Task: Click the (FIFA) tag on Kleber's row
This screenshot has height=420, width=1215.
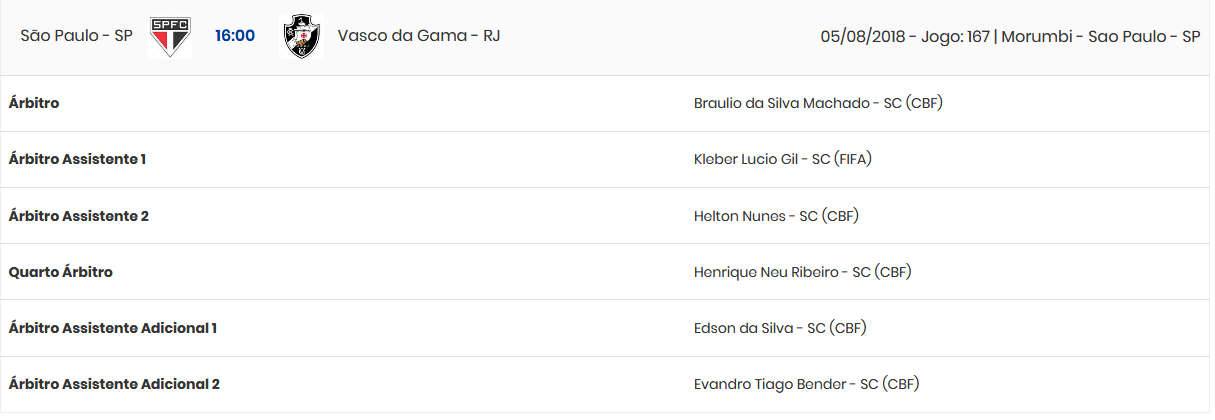Action: 854,159
